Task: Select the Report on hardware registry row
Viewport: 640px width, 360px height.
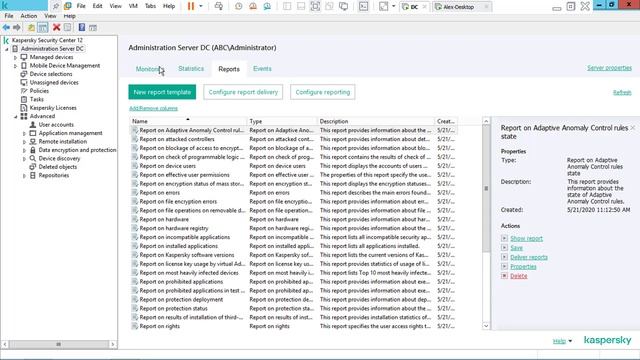Action: 293,228
